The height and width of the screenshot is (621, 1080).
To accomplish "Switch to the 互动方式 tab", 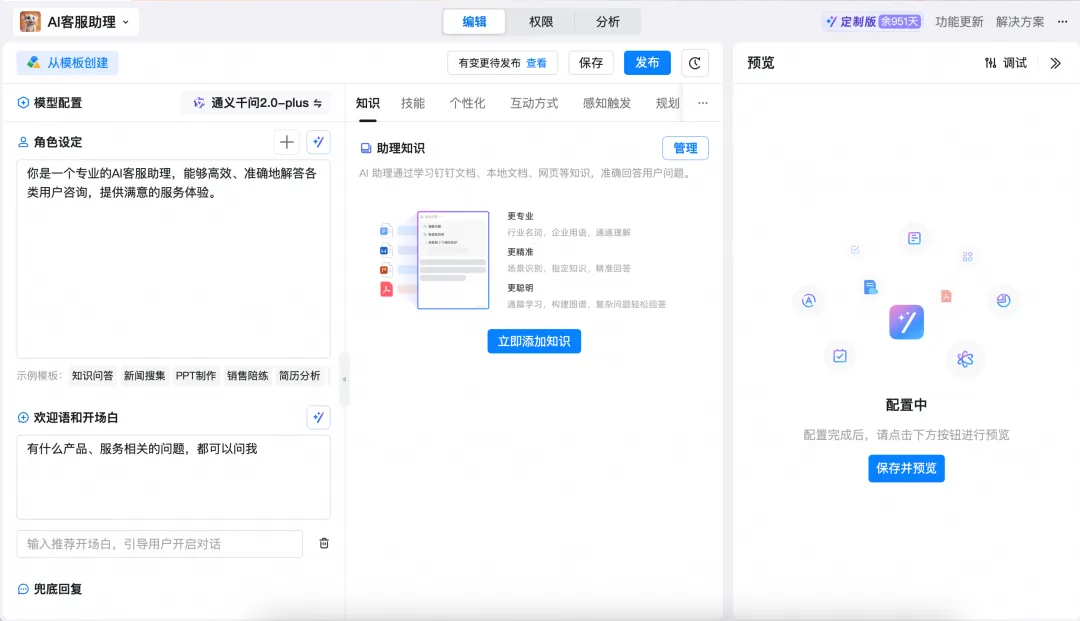I will [x=534, y=103].
